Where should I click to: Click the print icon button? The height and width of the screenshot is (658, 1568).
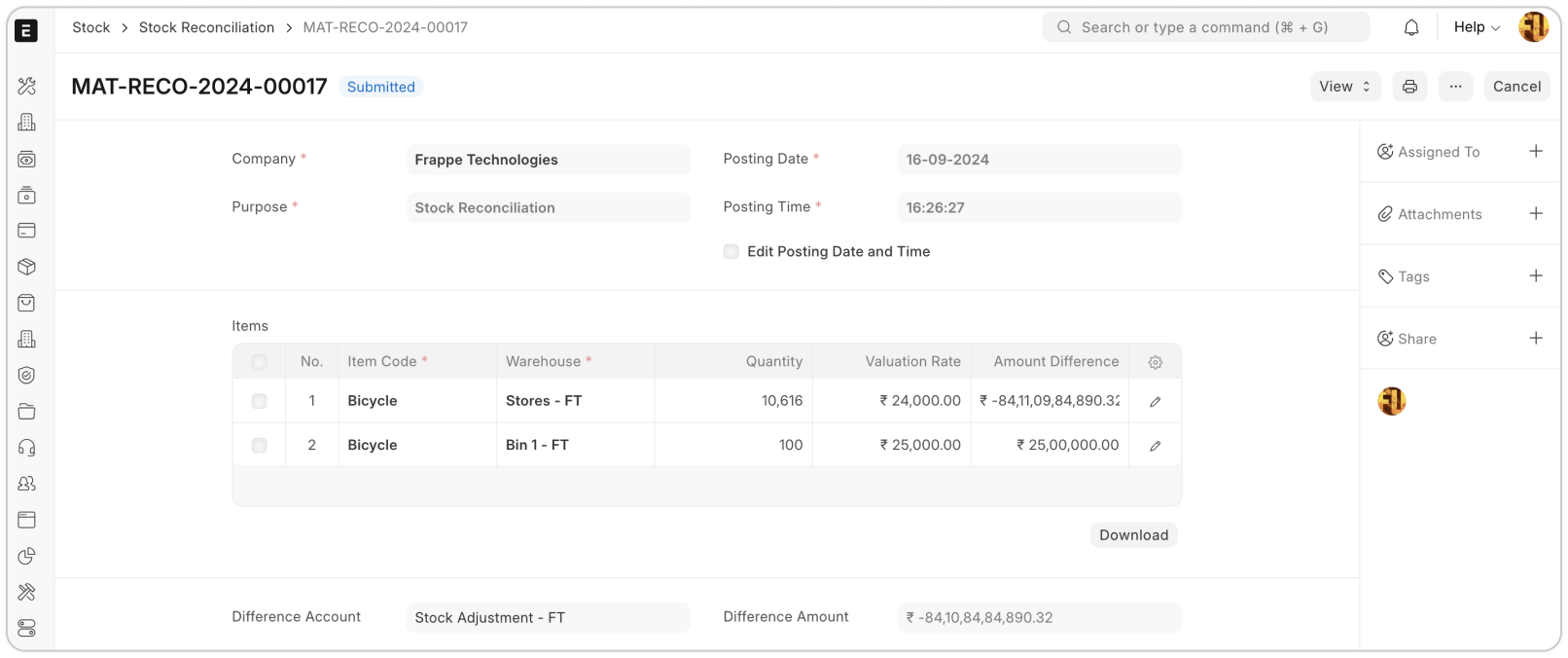1409,87
